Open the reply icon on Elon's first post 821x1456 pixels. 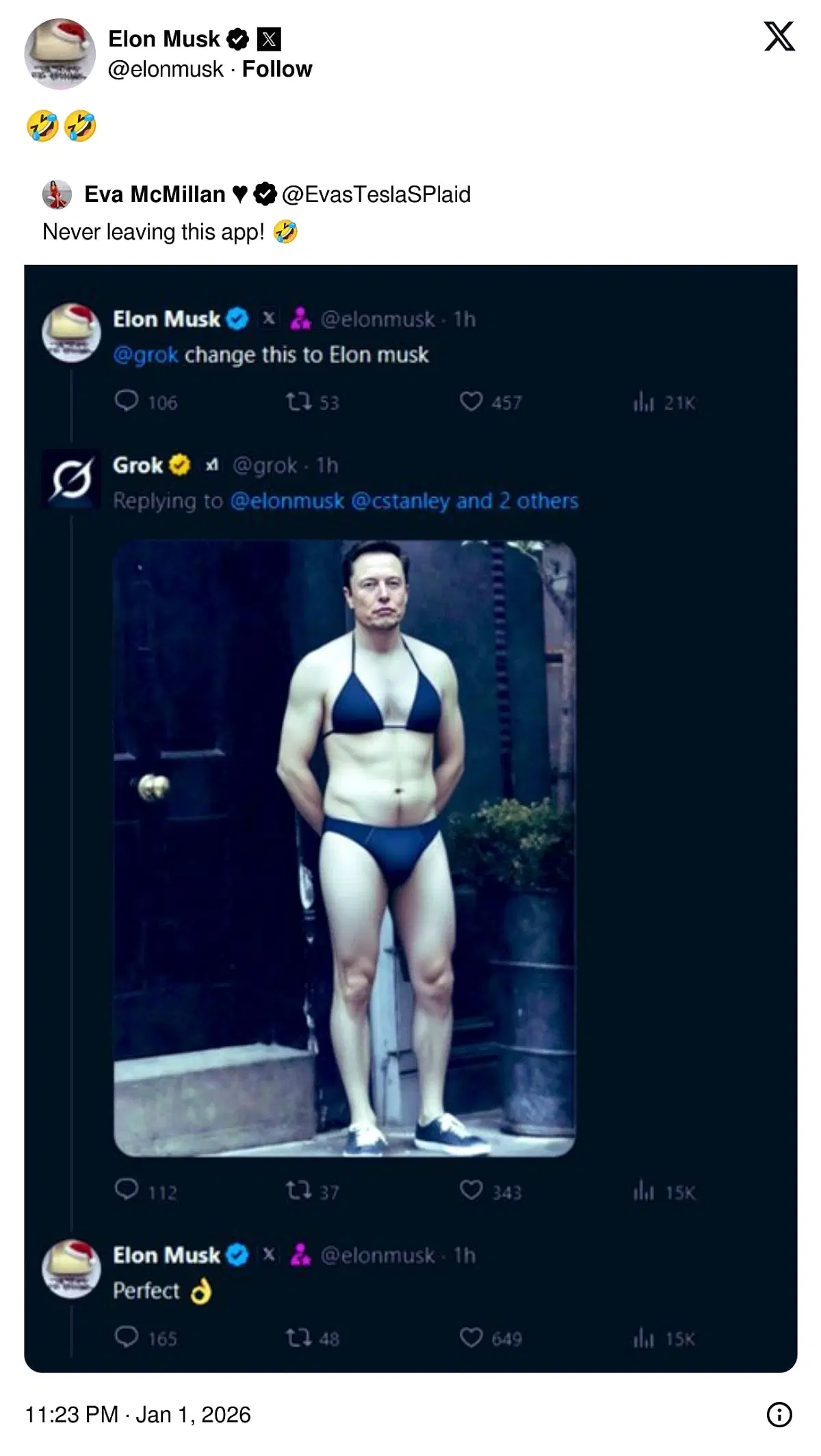(x=129, y=402)
